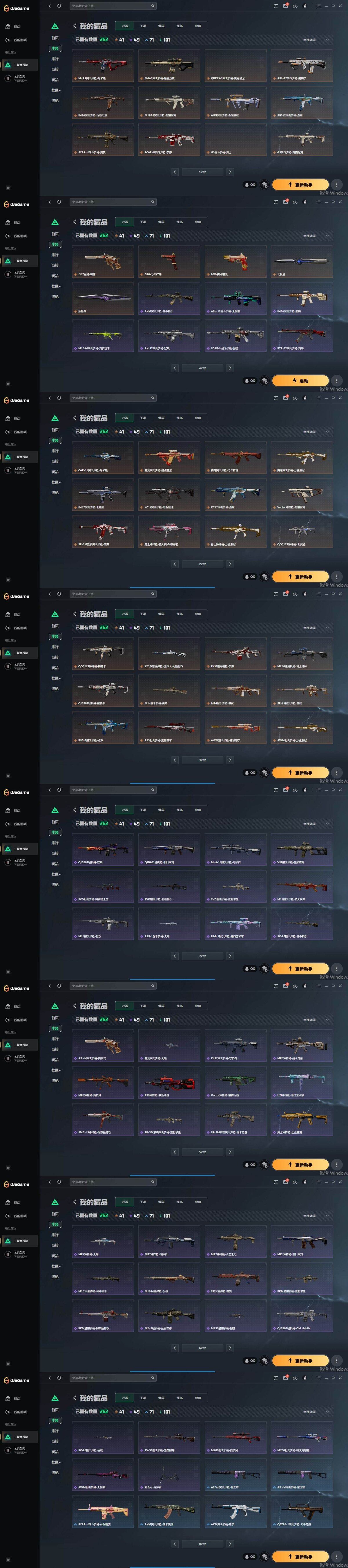
Task: Open the three-dot more menu beside 启动 in the 4/22 window
Action: (x=336, y=380)
